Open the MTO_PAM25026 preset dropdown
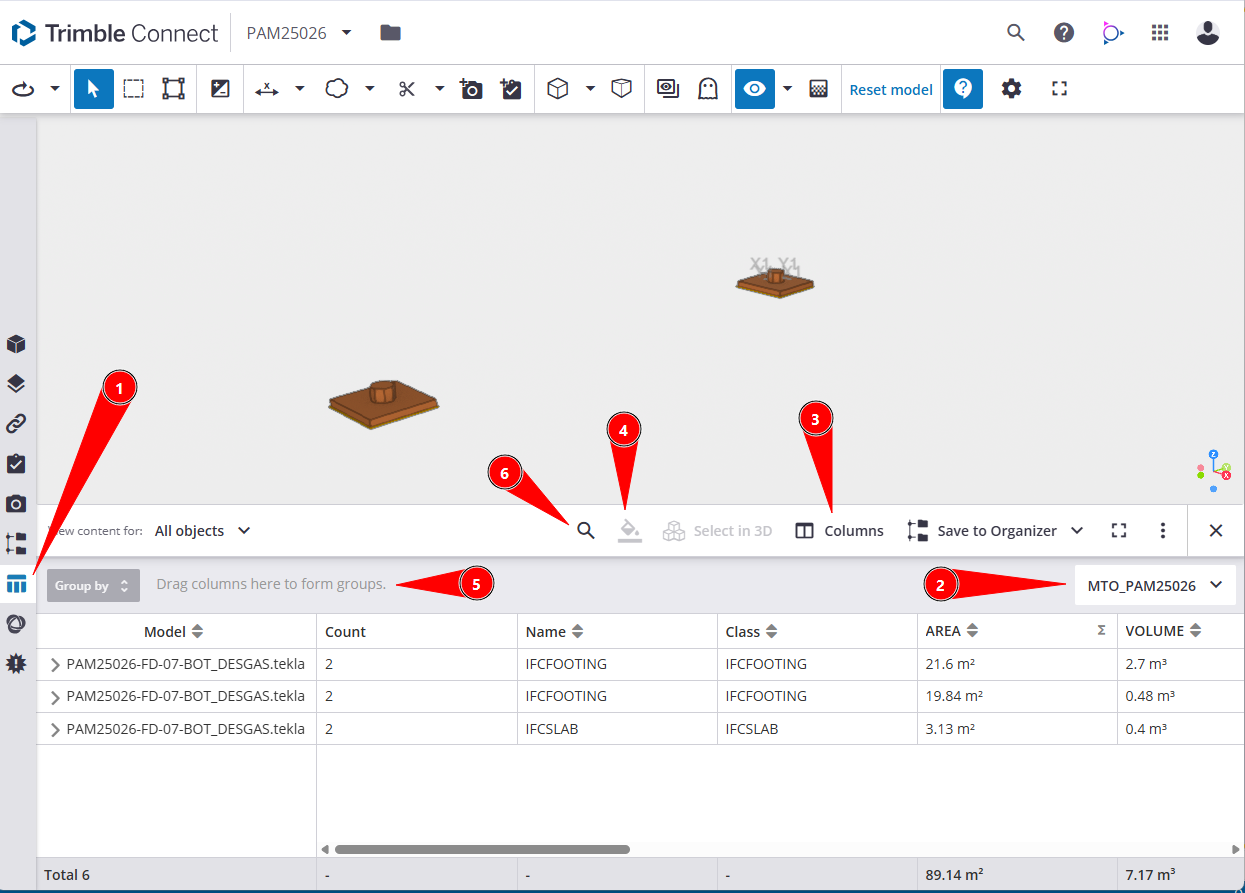The height and width of the screenshot is (893, 1245). click(x=1155, y=585)
